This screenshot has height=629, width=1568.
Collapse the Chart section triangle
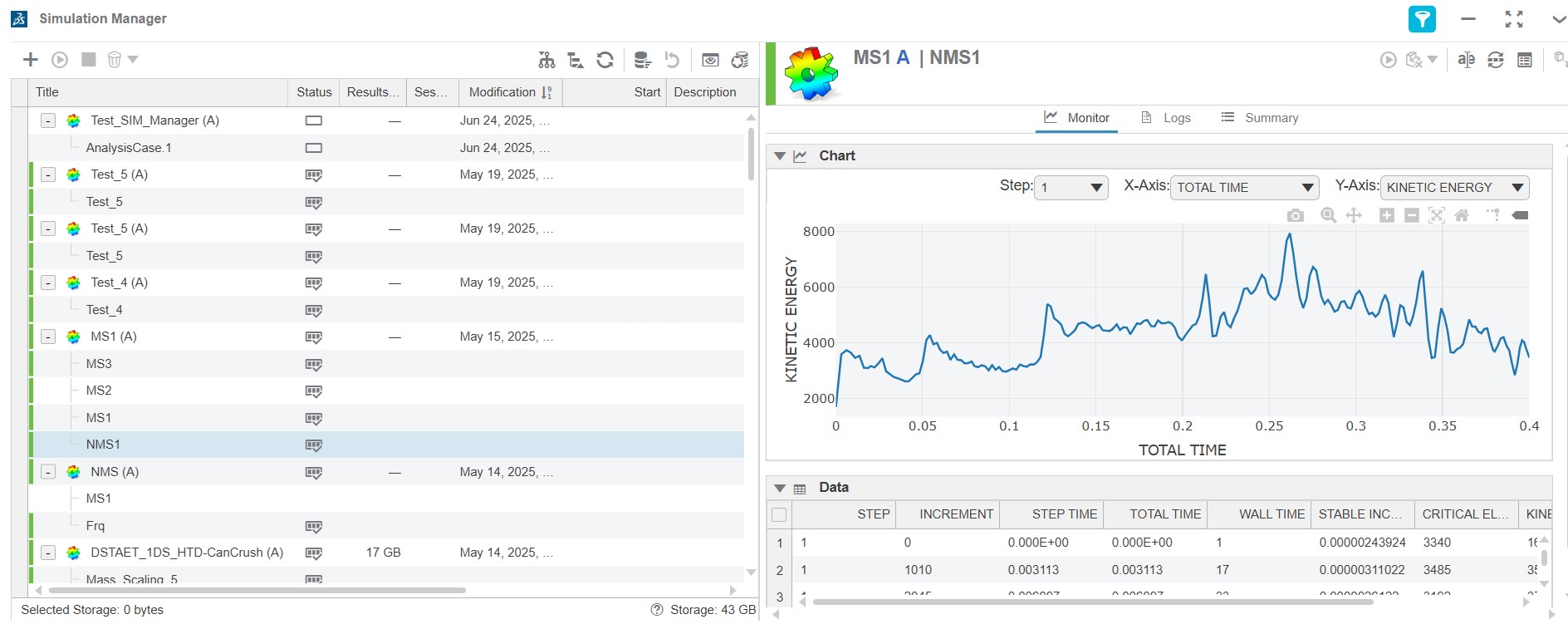tap(779, 156)
